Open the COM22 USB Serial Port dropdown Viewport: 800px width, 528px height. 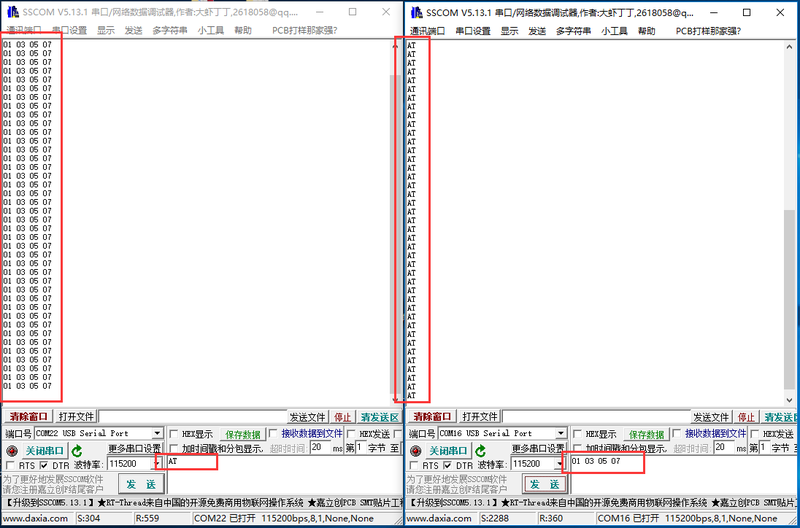click(x=157, y=434)
